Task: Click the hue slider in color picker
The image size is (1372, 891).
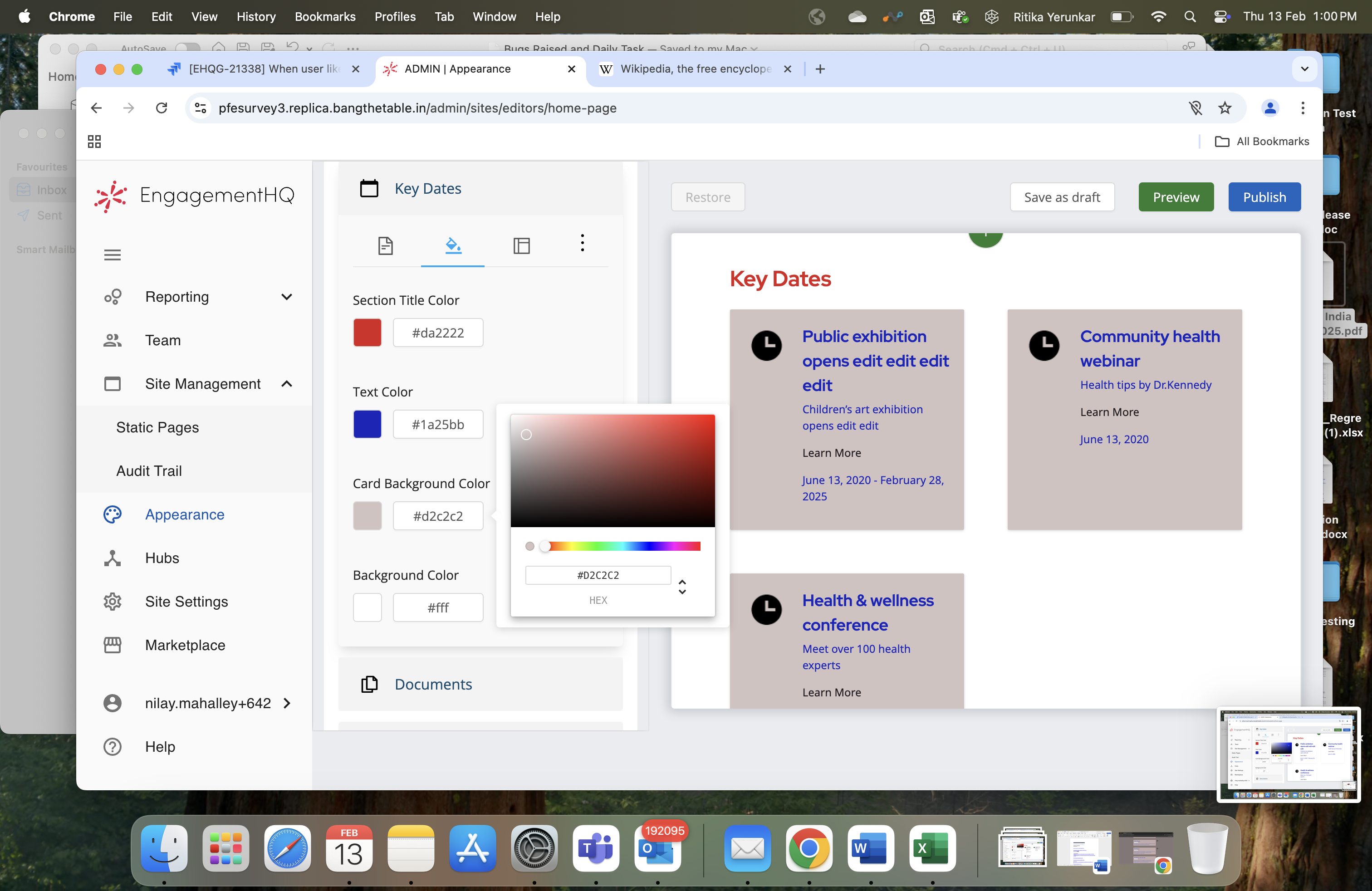Action: point(622,546)
